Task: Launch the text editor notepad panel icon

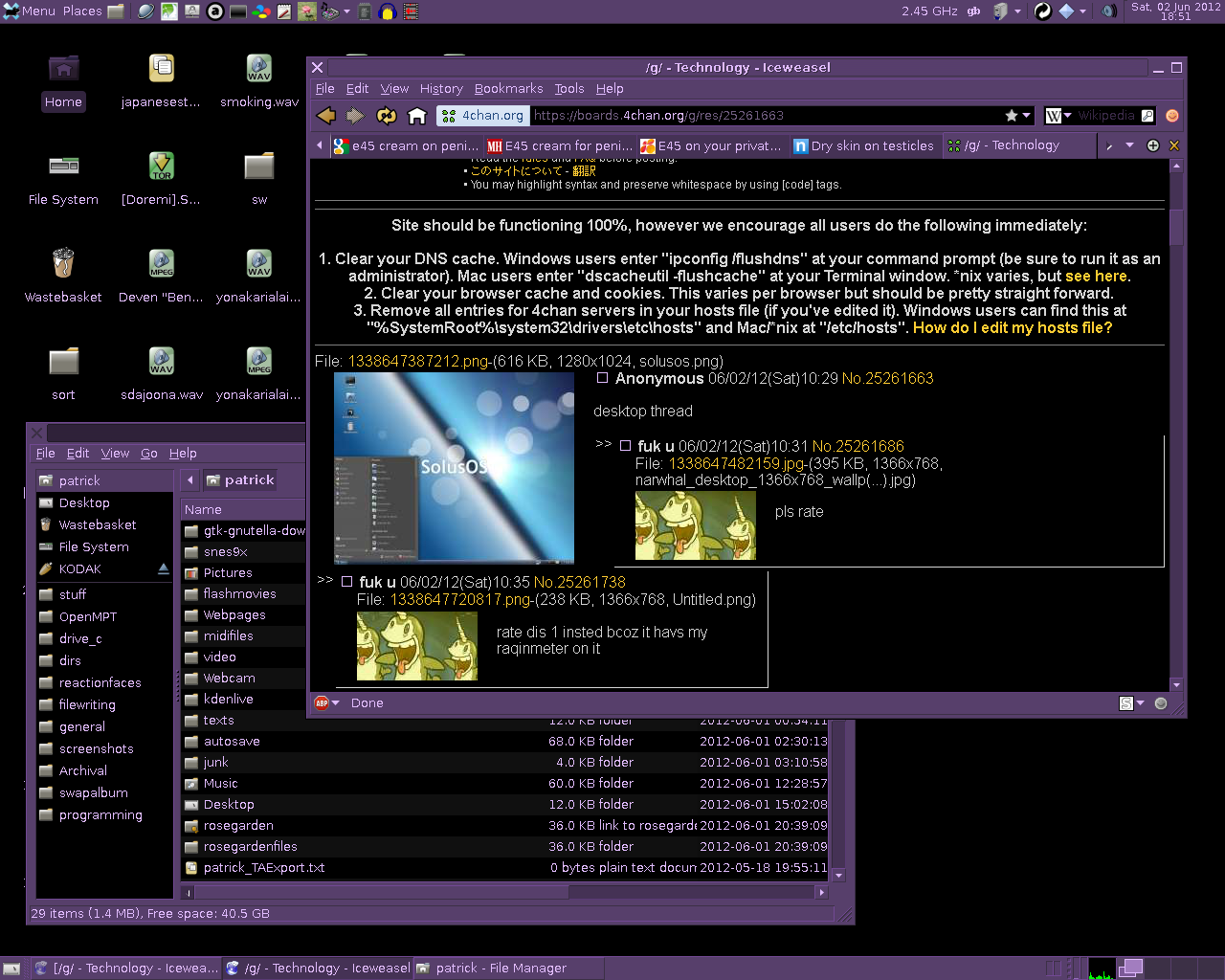Action: point(284,11)
